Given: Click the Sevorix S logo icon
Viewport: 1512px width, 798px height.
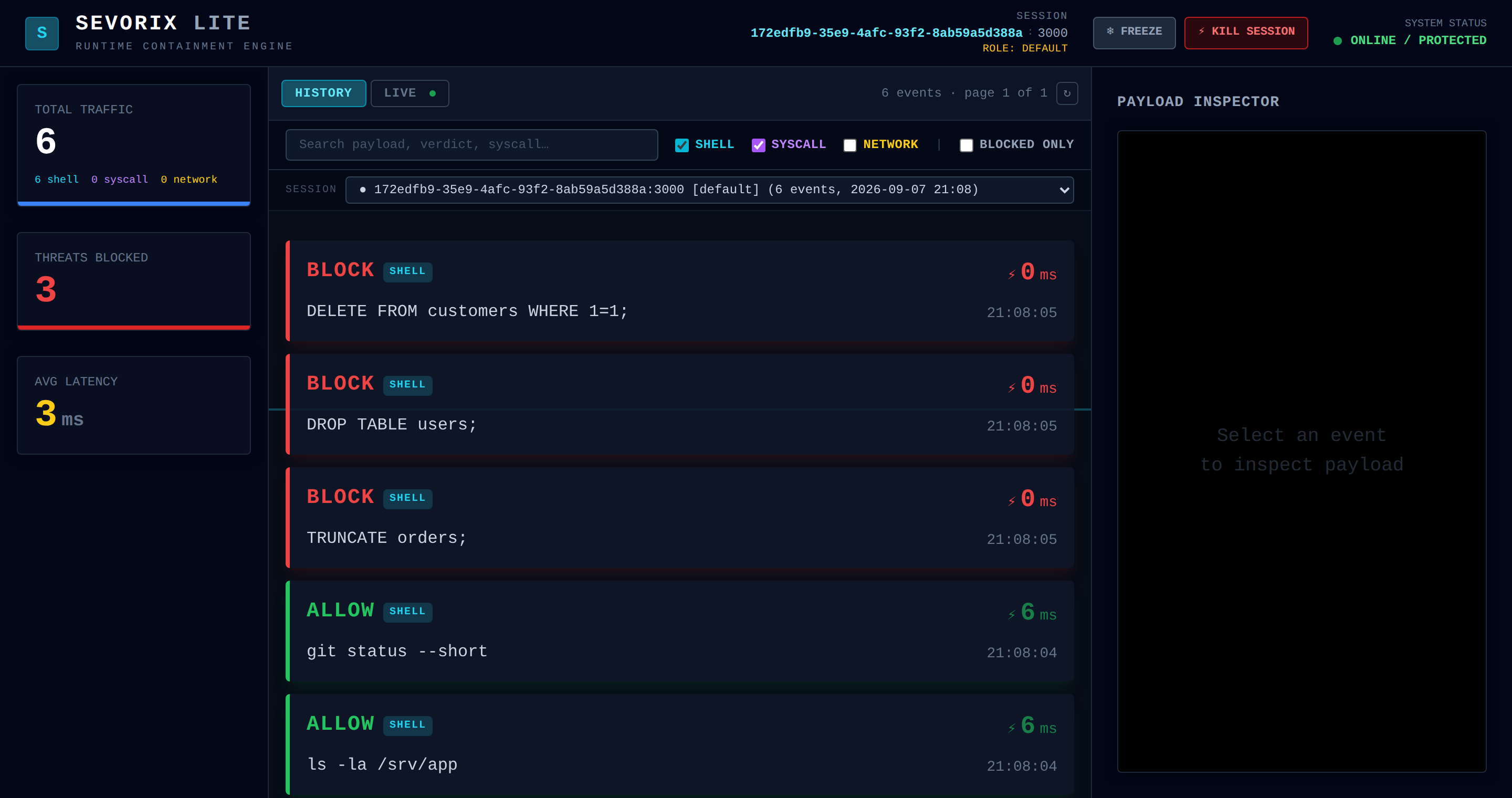Looking at the screenshot, I should click(41, 33).
